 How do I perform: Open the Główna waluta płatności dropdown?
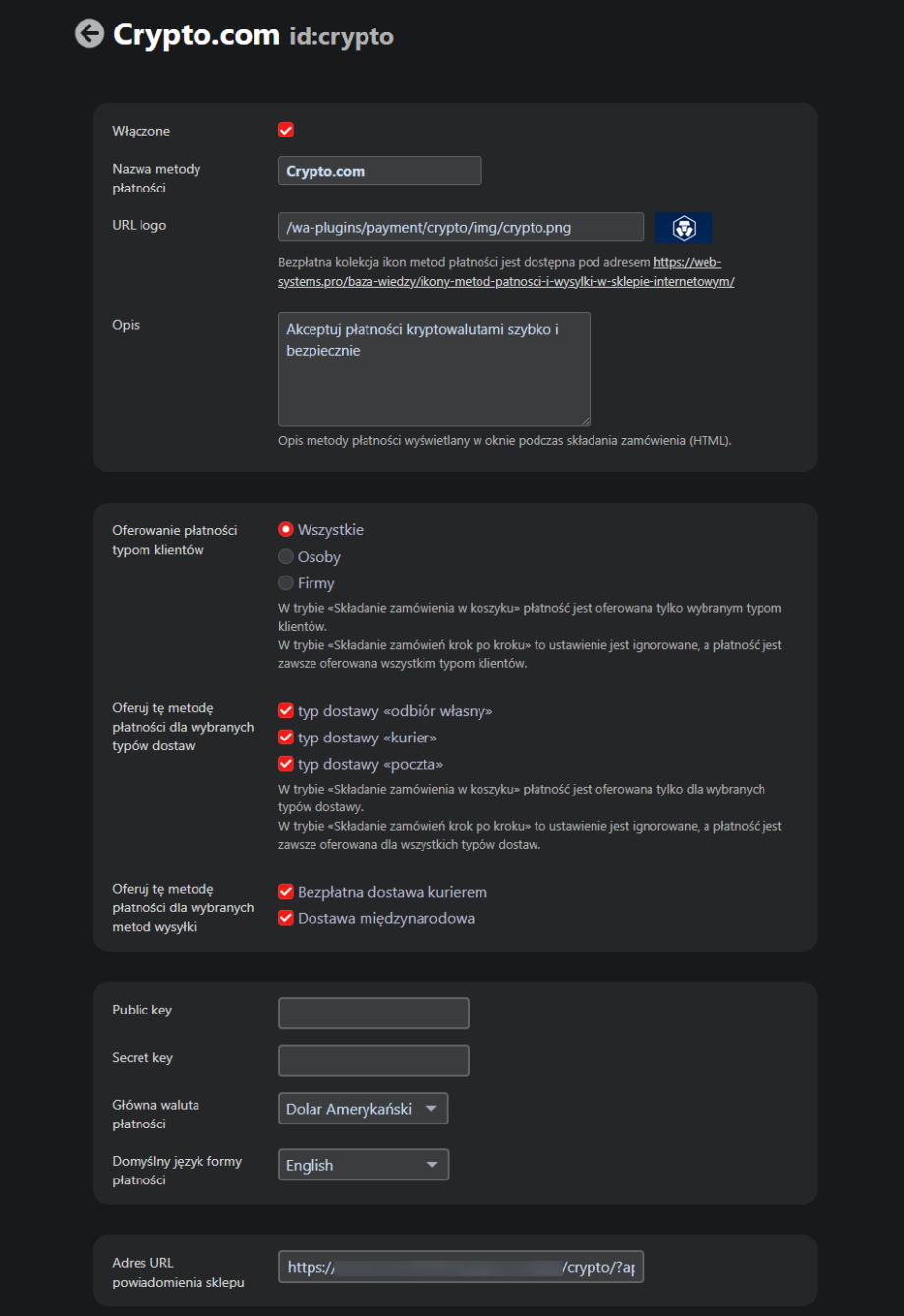pyautogui.click(x=363, y=1109)
